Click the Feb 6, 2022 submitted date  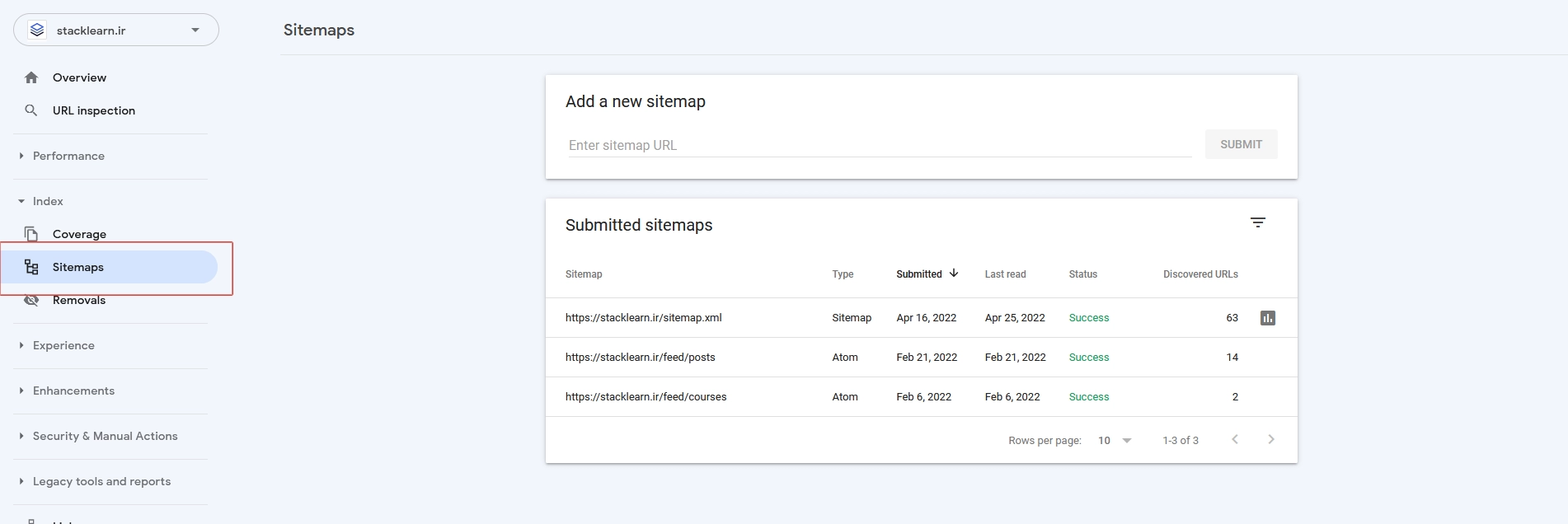coord(924,397)
